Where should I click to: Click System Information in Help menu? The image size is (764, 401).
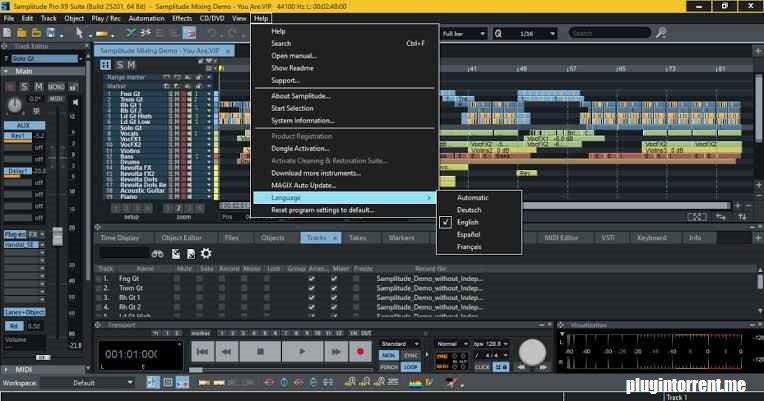point(303,120)
